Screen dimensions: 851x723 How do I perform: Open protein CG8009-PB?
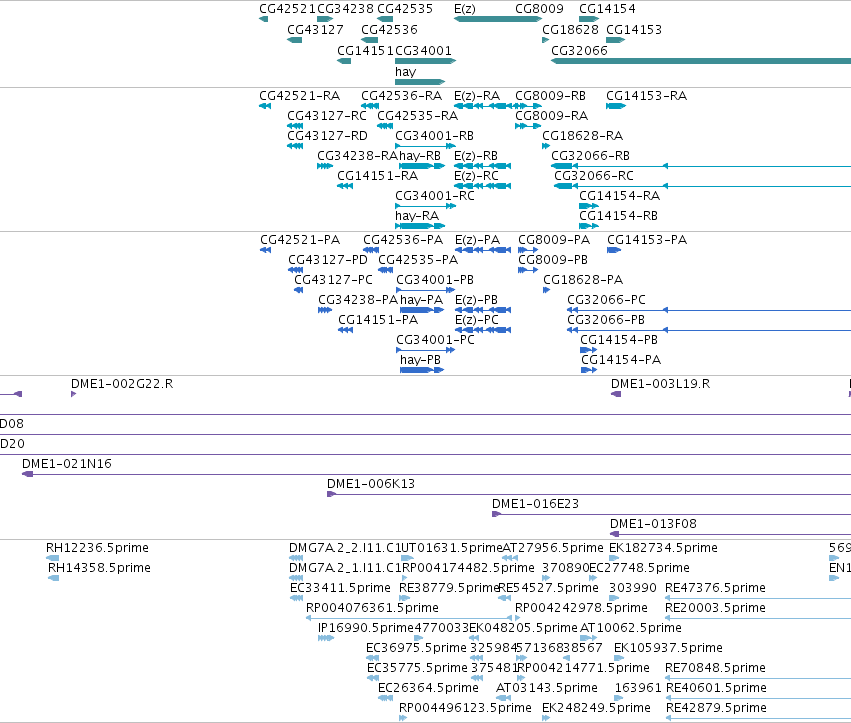pos(553,259)
